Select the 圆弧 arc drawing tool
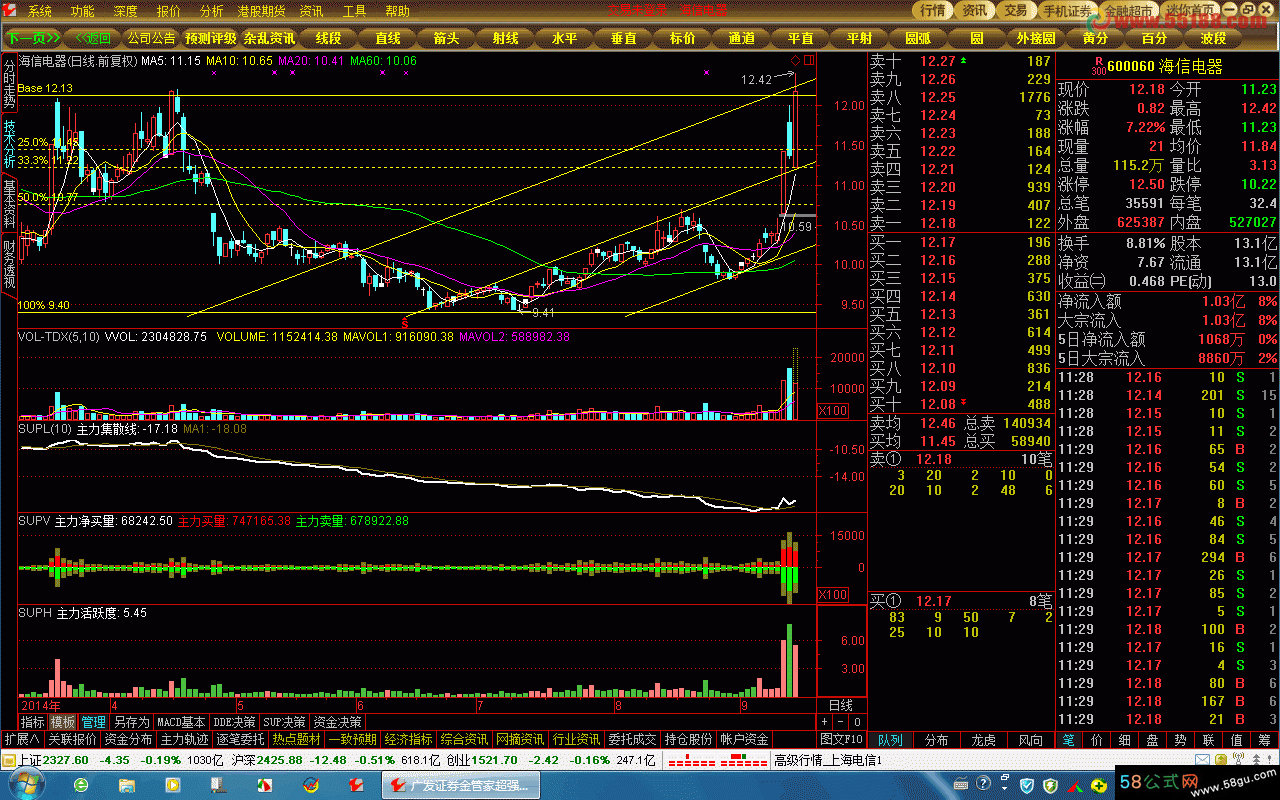1280x800 pixels. tap(919, 39)
